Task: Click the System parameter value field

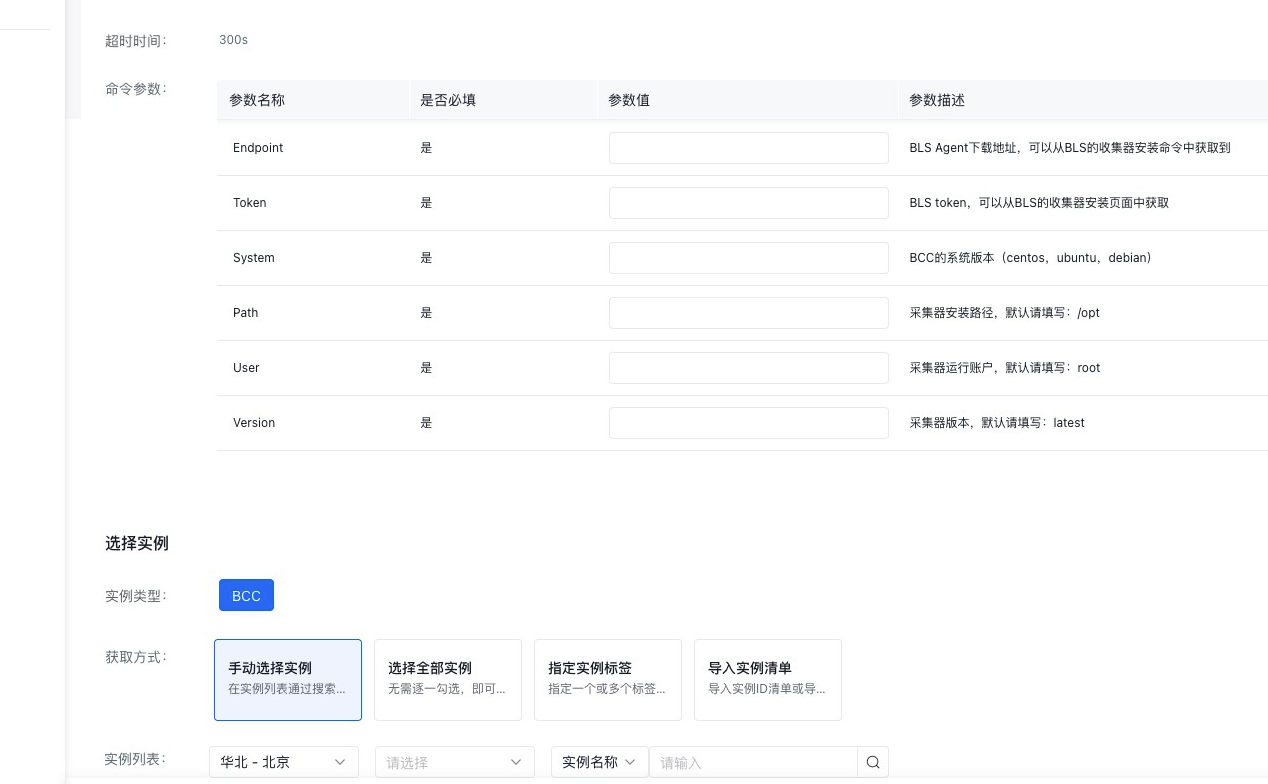Action: click(748, 258)
